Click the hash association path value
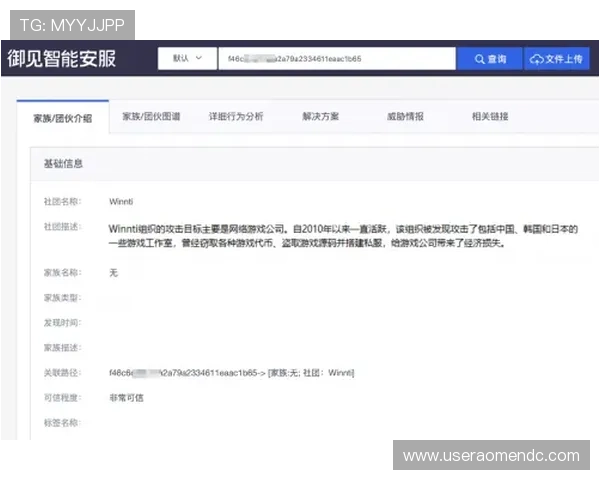Screen dimensions: 600x480 point(232,372)
